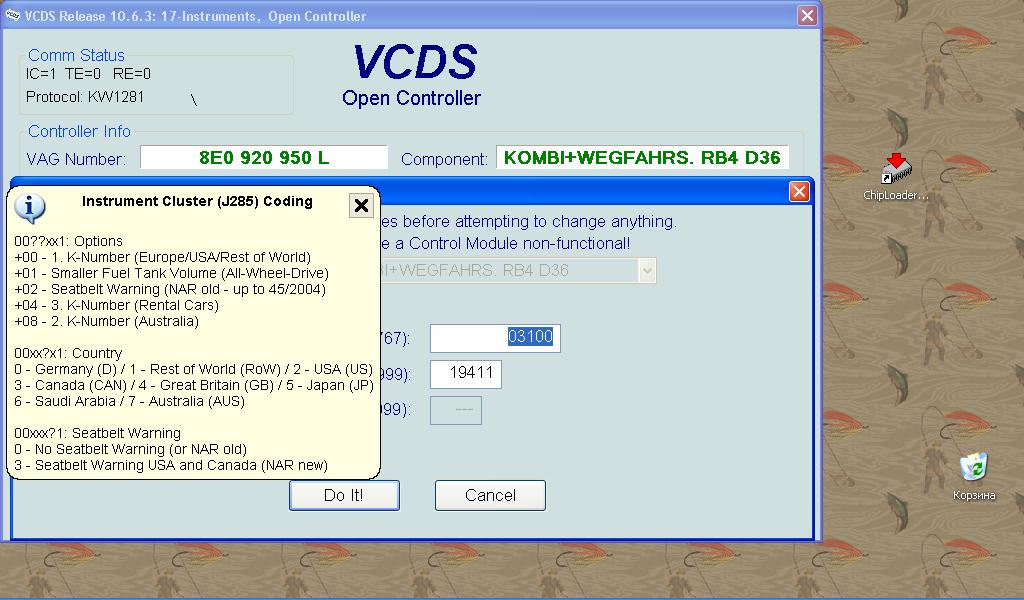Click the '3 - Canada (CAN) / 4 - Great Britain' line
1024x600 pixels.
pos(194,385)
